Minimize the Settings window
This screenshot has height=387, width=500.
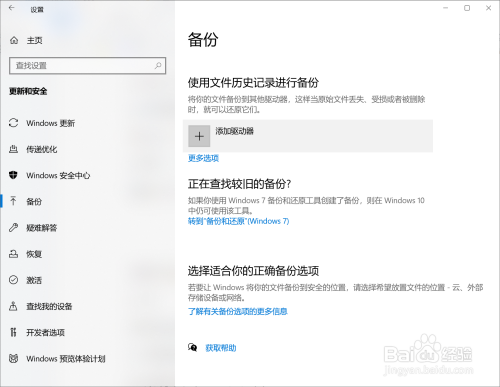[x=445, y=8]
